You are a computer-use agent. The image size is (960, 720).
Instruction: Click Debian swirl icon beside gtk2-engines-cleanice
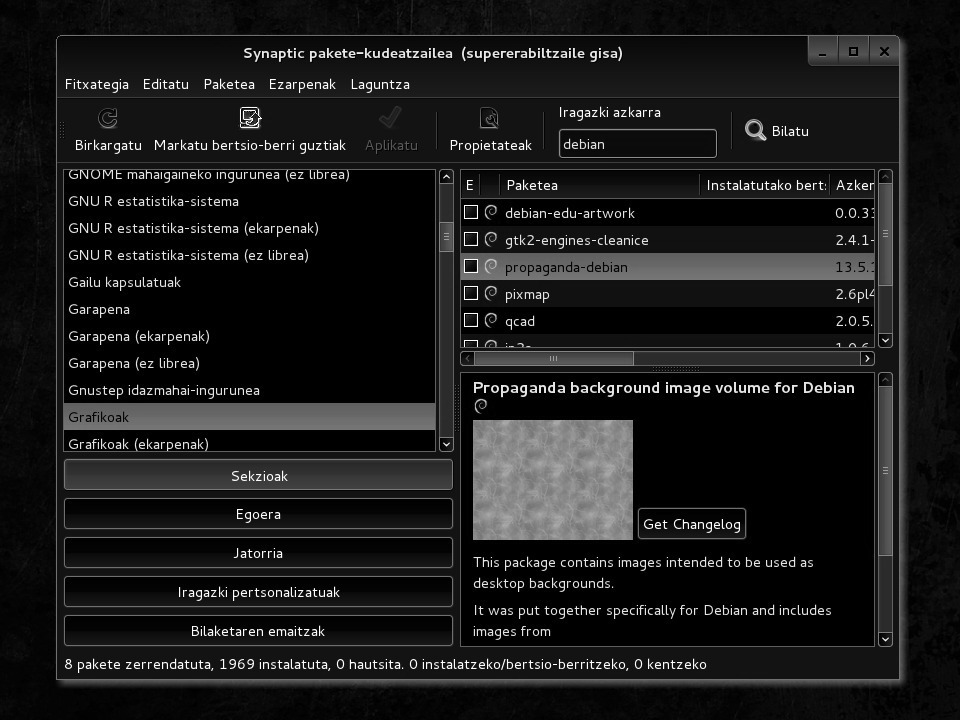[x=490, y=239]
